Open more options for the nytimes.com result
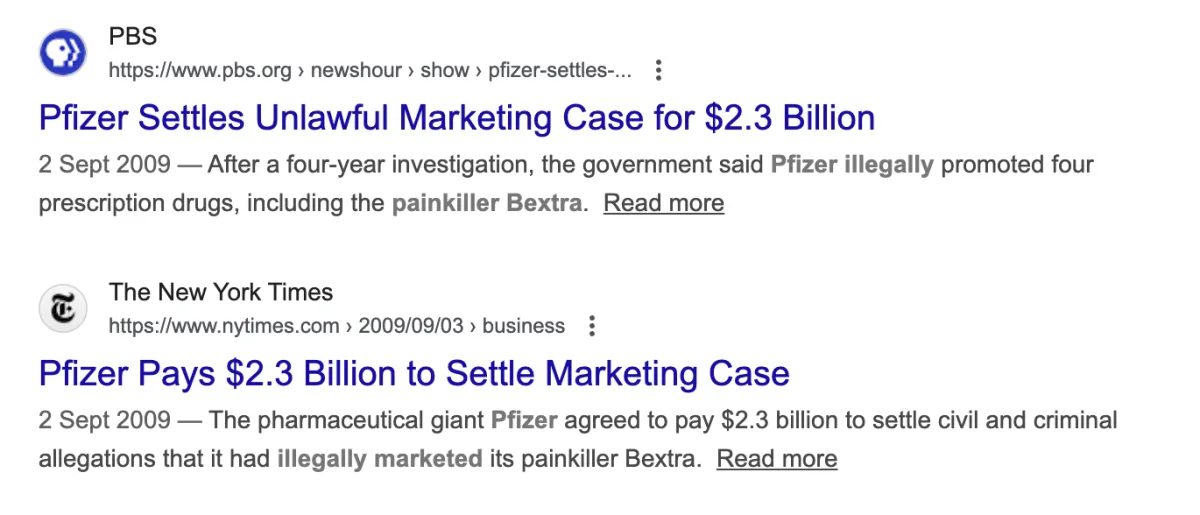 (592, 326)
